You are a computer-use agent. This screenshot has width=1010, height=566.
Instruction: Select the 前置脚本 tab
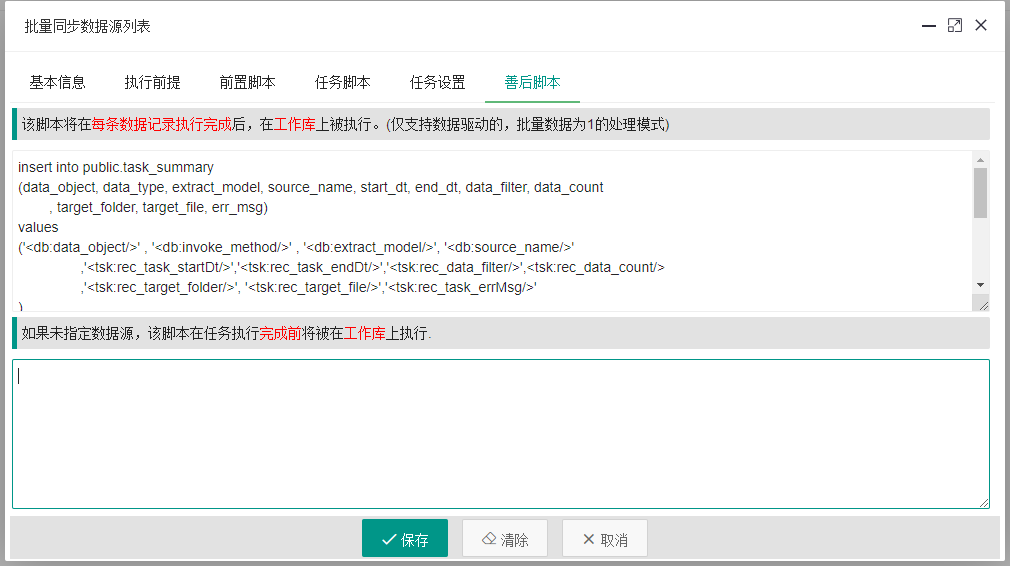247,82
